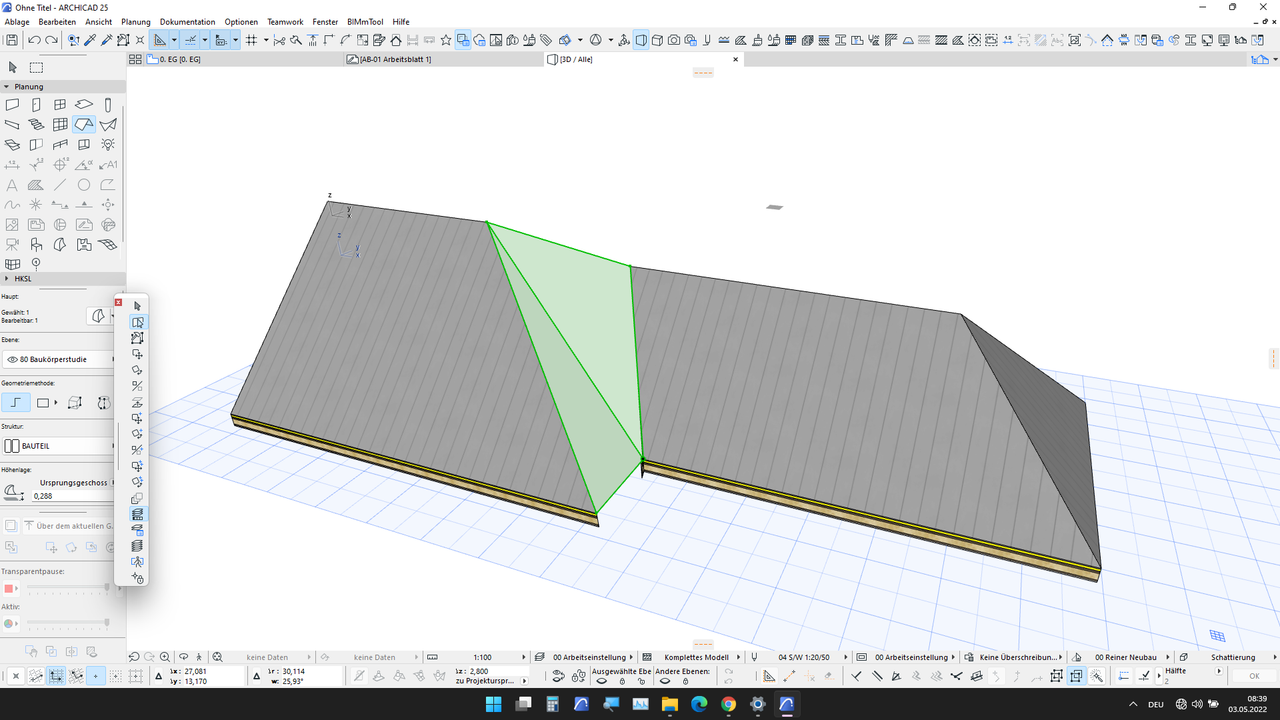Collapse the Planung toolbox section
Image resolution: width=1280 pixels, height=720 pixels.
pos(7,86)
